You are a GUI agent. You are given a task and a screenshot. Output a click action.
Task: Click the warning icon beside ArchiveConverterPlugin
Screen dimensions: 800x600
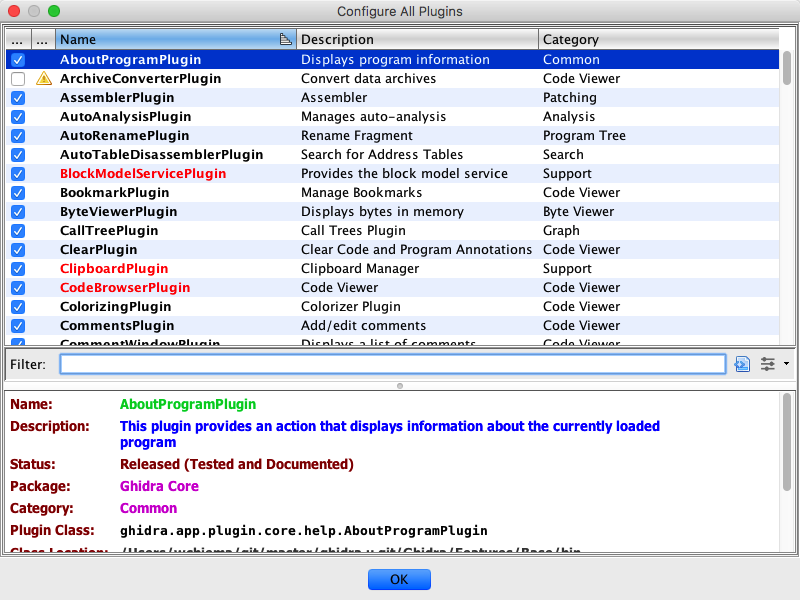[x=44, y=79]
